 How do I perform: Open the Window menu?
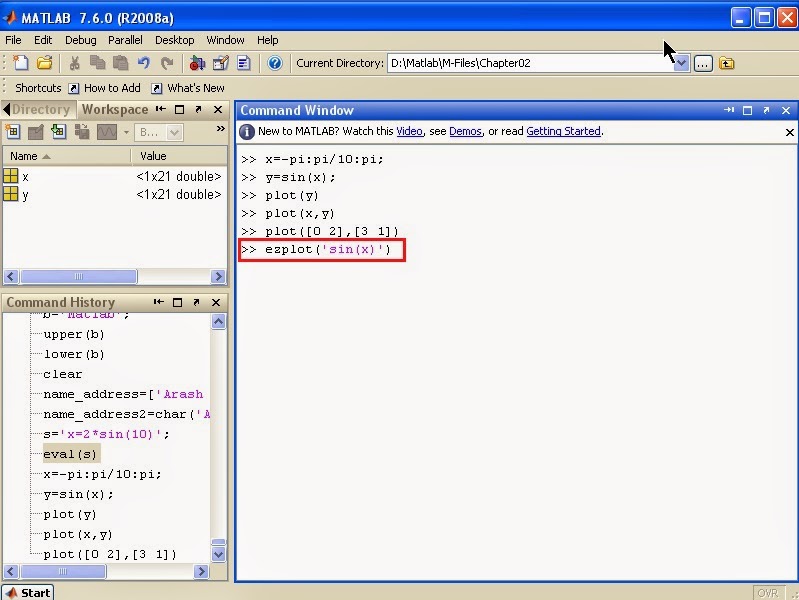coord(225,40)
